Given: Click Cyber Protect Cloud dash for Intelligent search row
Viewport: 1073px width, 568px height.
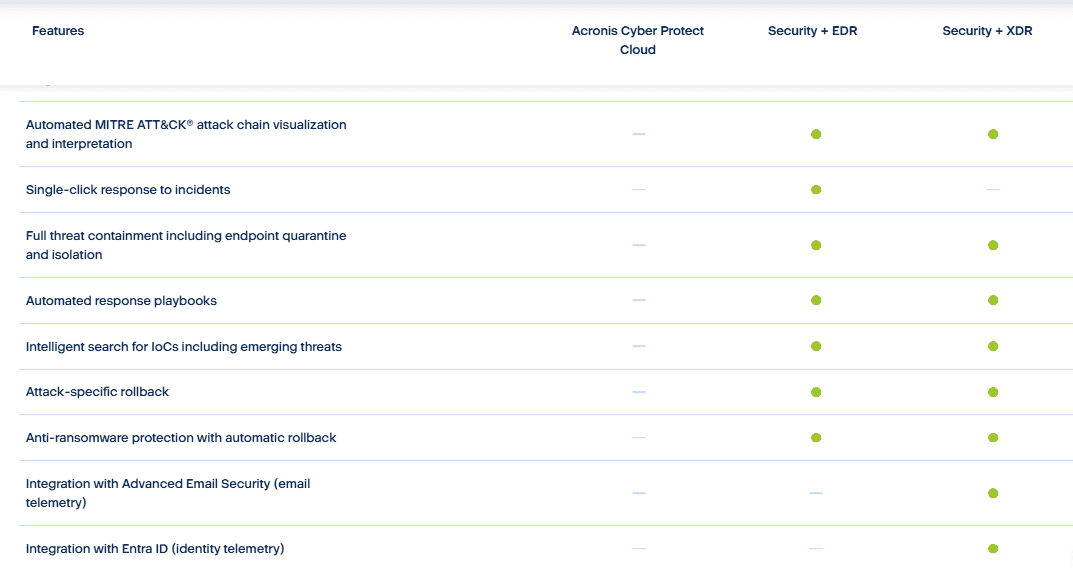Looking at the screenshot, I should 639,346.
